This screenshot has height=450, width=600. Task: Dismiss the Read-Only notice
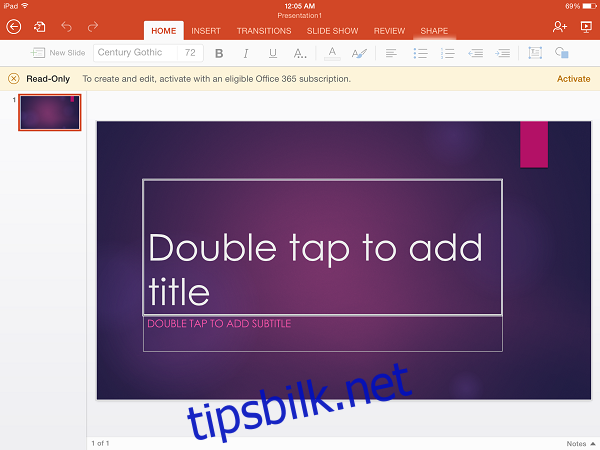[x=13, y=79]
